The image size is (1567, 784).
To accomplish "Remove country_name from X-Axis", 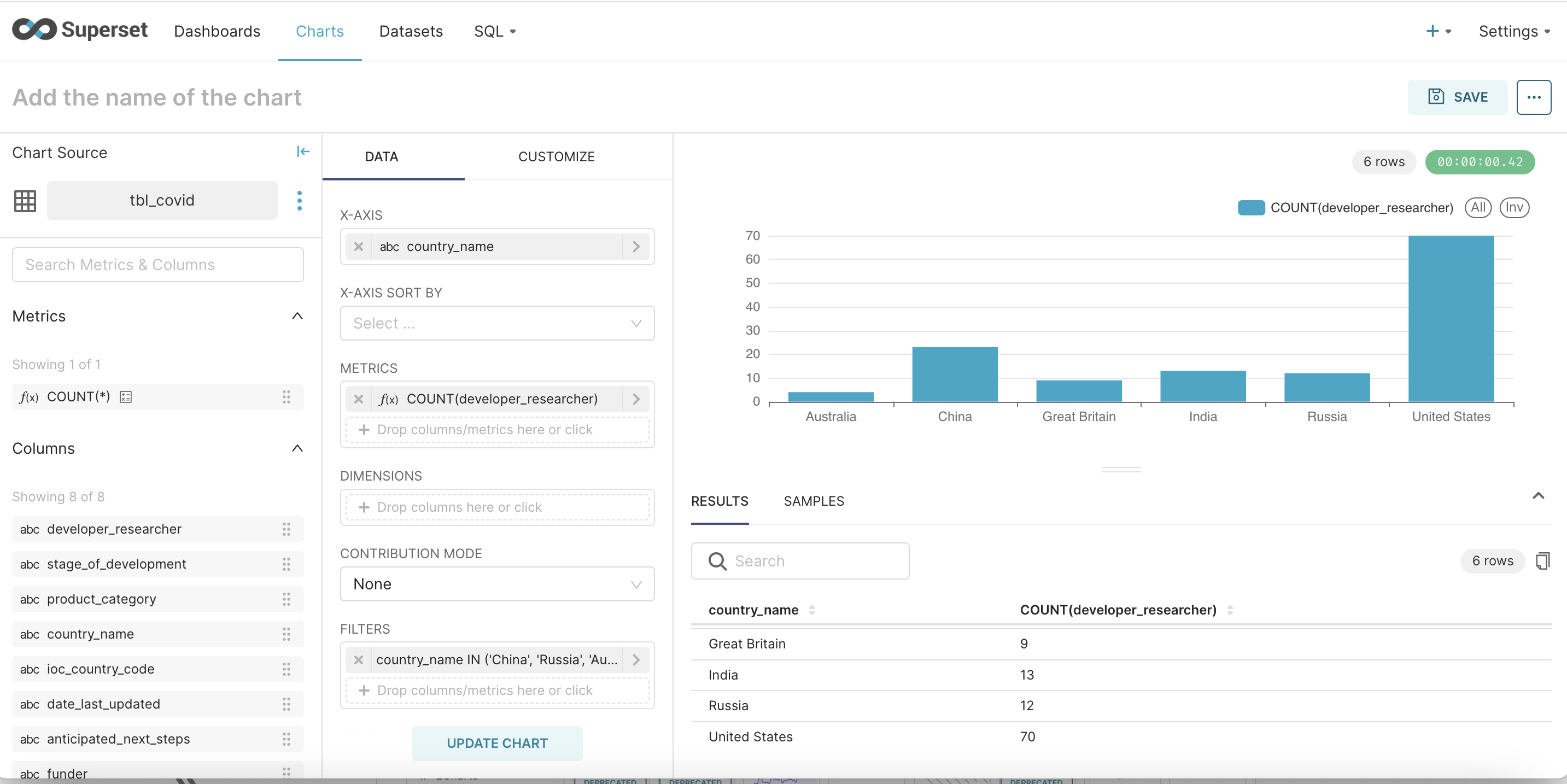I will [x=358, y=247].
